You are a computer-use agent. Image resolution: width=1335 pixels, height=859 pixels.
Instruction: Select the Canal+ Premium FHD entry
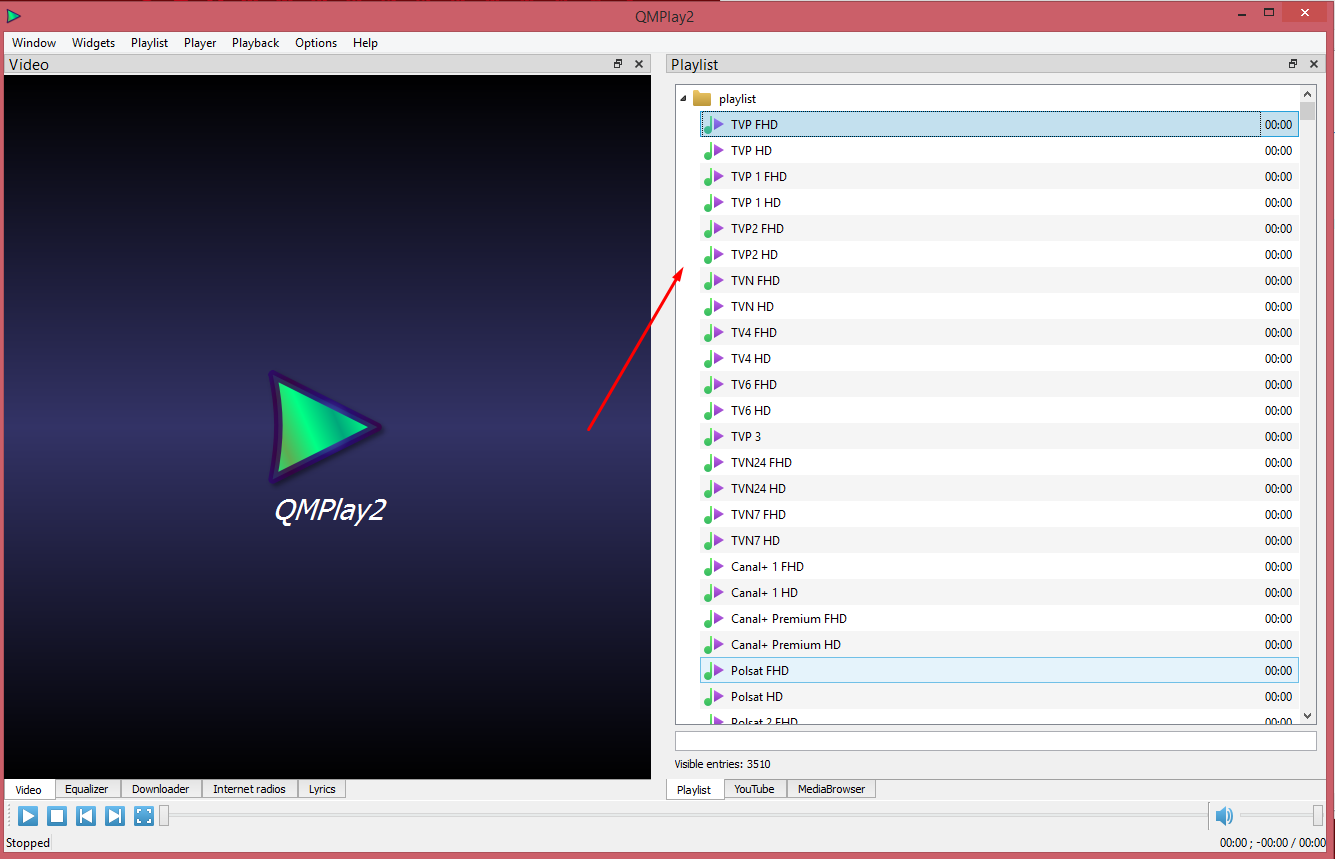[x=999, y=619]
